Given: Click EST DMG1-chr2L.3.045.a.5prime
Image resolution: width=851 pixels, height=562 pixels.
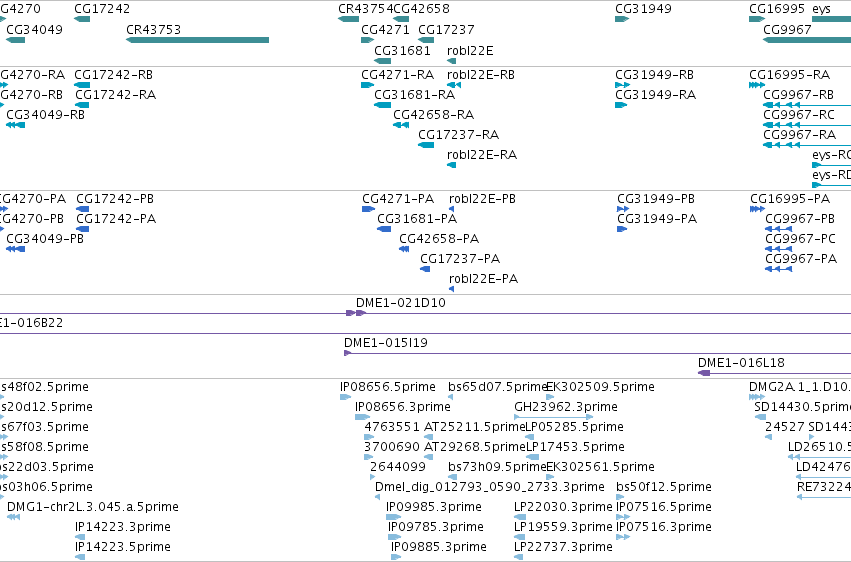Looking at the screenshot, I should point(93,507).
